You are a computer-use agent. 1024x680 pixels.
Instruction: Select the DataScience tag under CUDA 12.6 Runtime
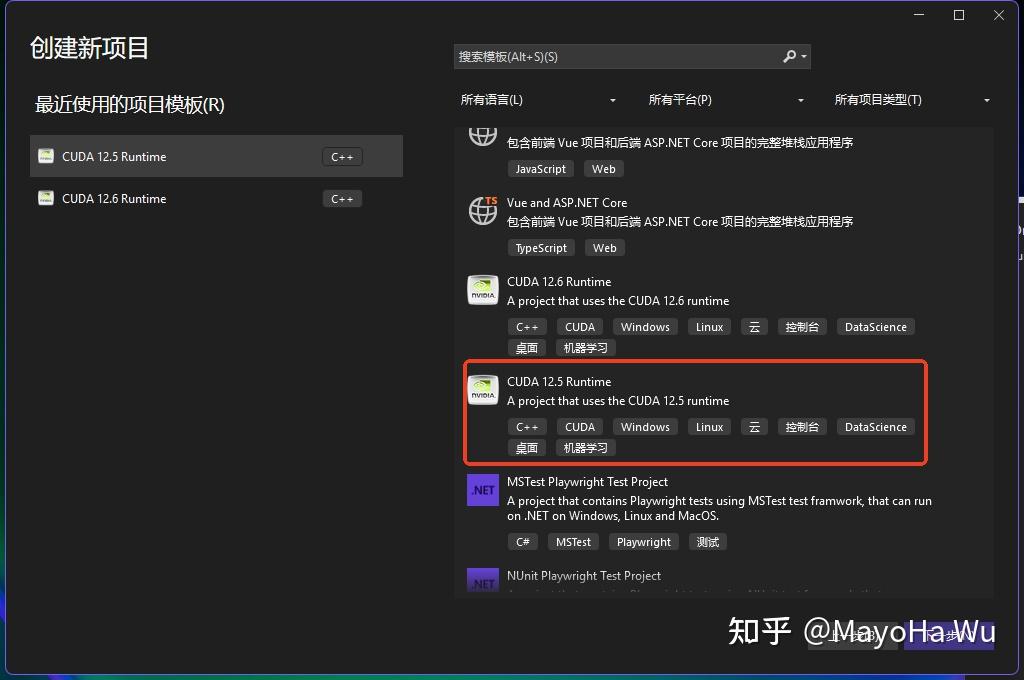[875, 326]
